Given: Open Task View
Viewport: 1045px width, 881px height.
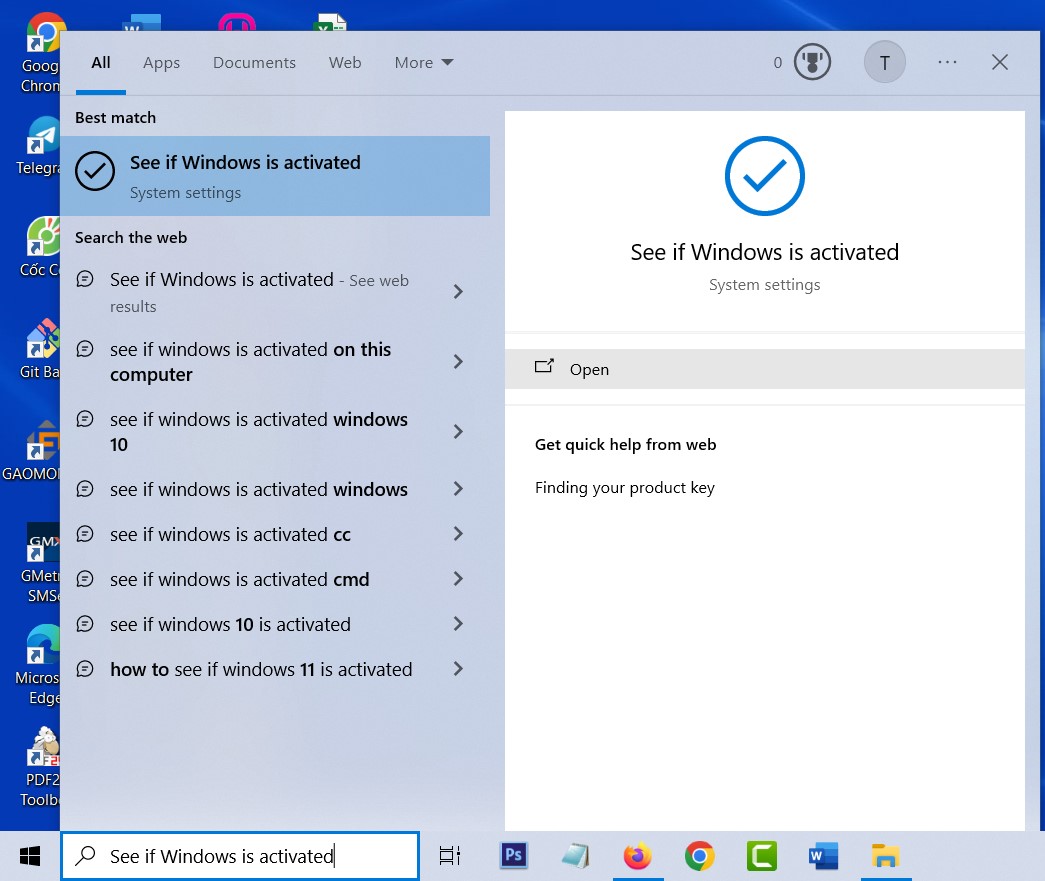Looking at the screenshot, I should coord(449,856).
